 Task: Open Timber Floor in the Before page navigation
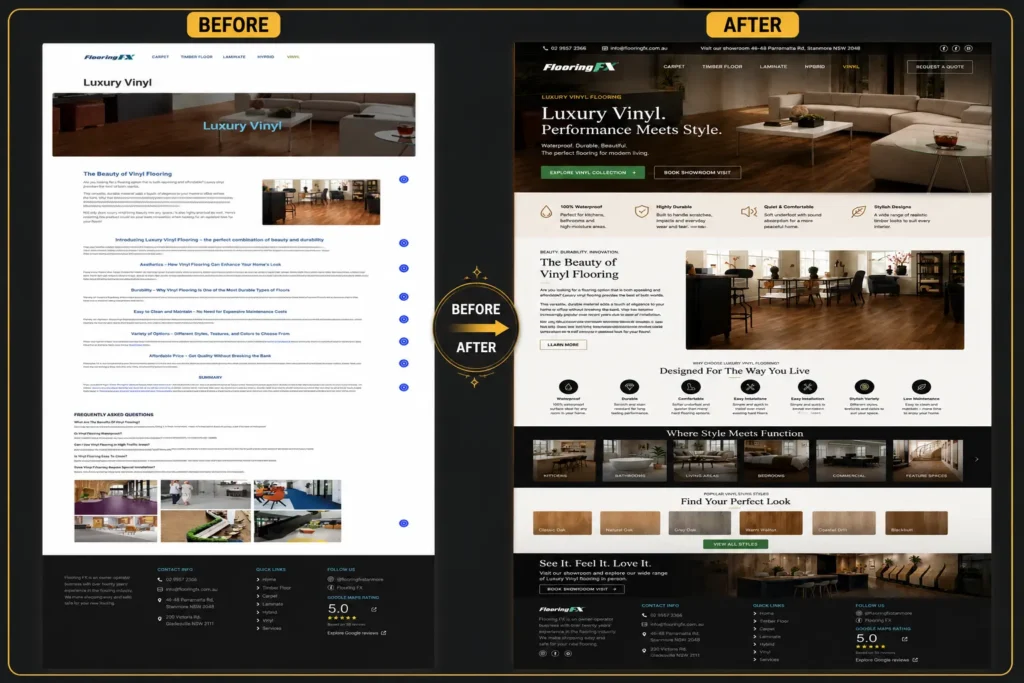coord(197,57)
